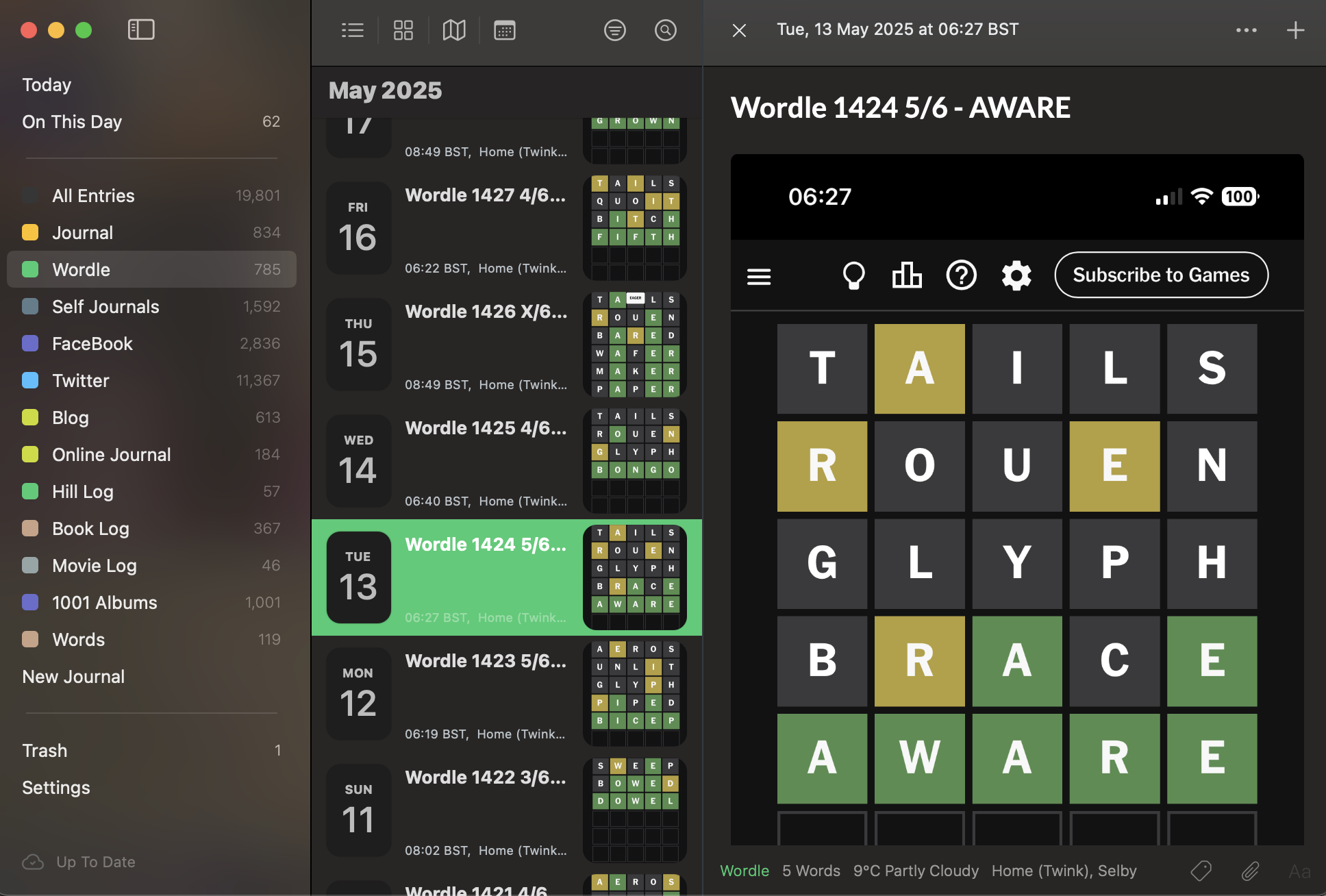
Task: Open the tag icon in footer
Action: (1201, 871)
